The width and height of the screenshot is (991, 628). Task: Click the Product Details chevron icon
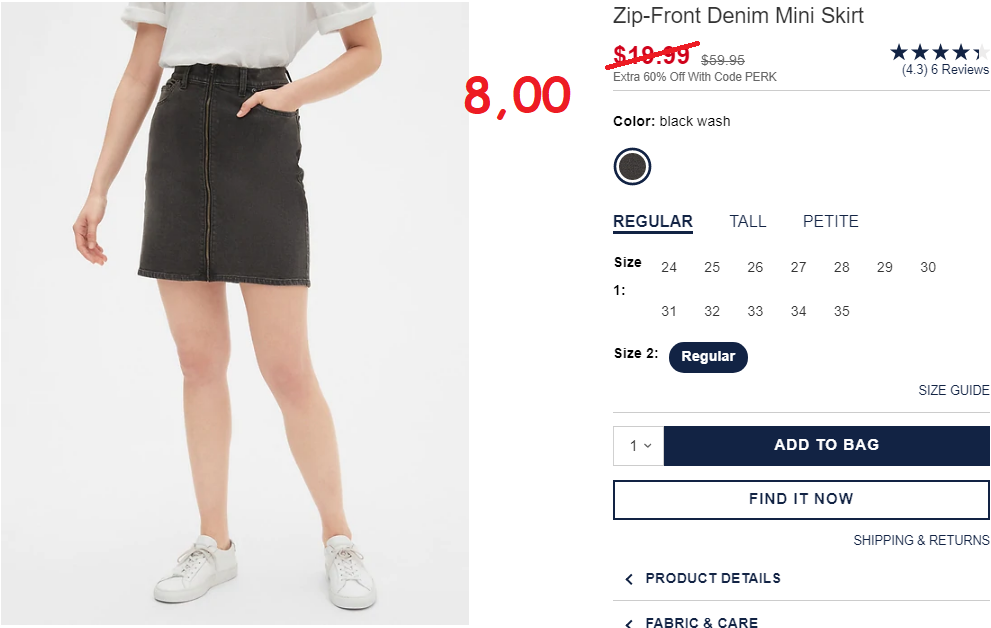click(629, 579)
